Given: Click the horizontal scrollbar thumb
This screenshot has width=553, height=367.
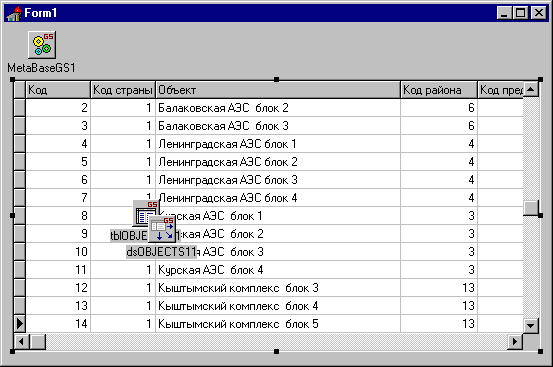Looking at the screenshot, I should click(x=38, y=341).
